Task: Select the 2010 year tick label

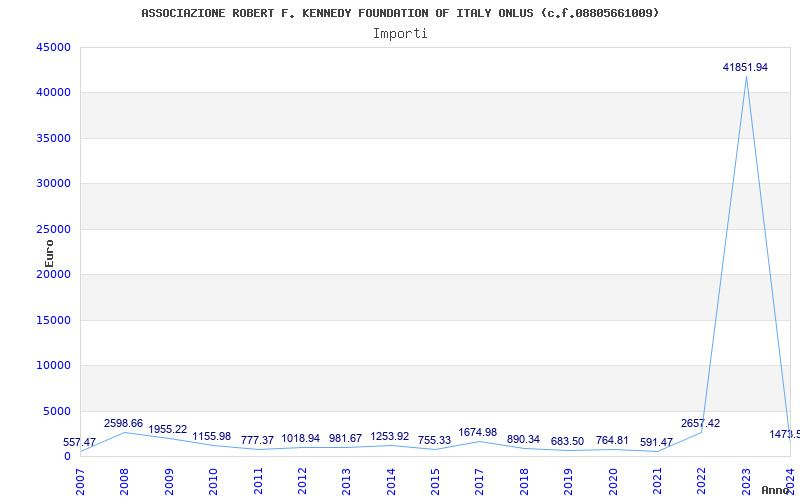Action: click(x=213, y=482)
